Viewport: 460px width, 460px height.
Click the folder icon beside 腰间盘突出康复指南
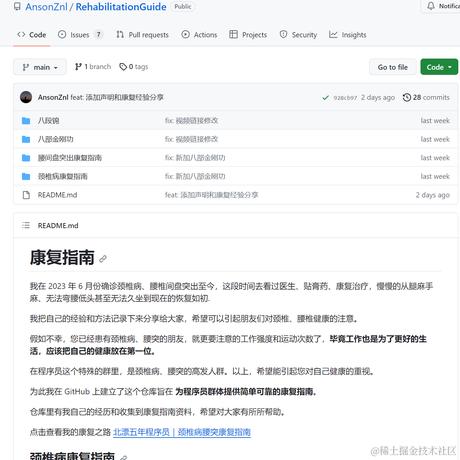[26, 158]
